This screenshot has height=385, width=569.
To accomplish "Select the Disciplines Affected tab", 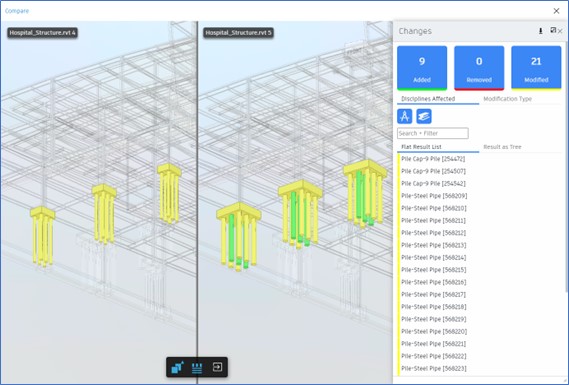I will click(428, 99).
